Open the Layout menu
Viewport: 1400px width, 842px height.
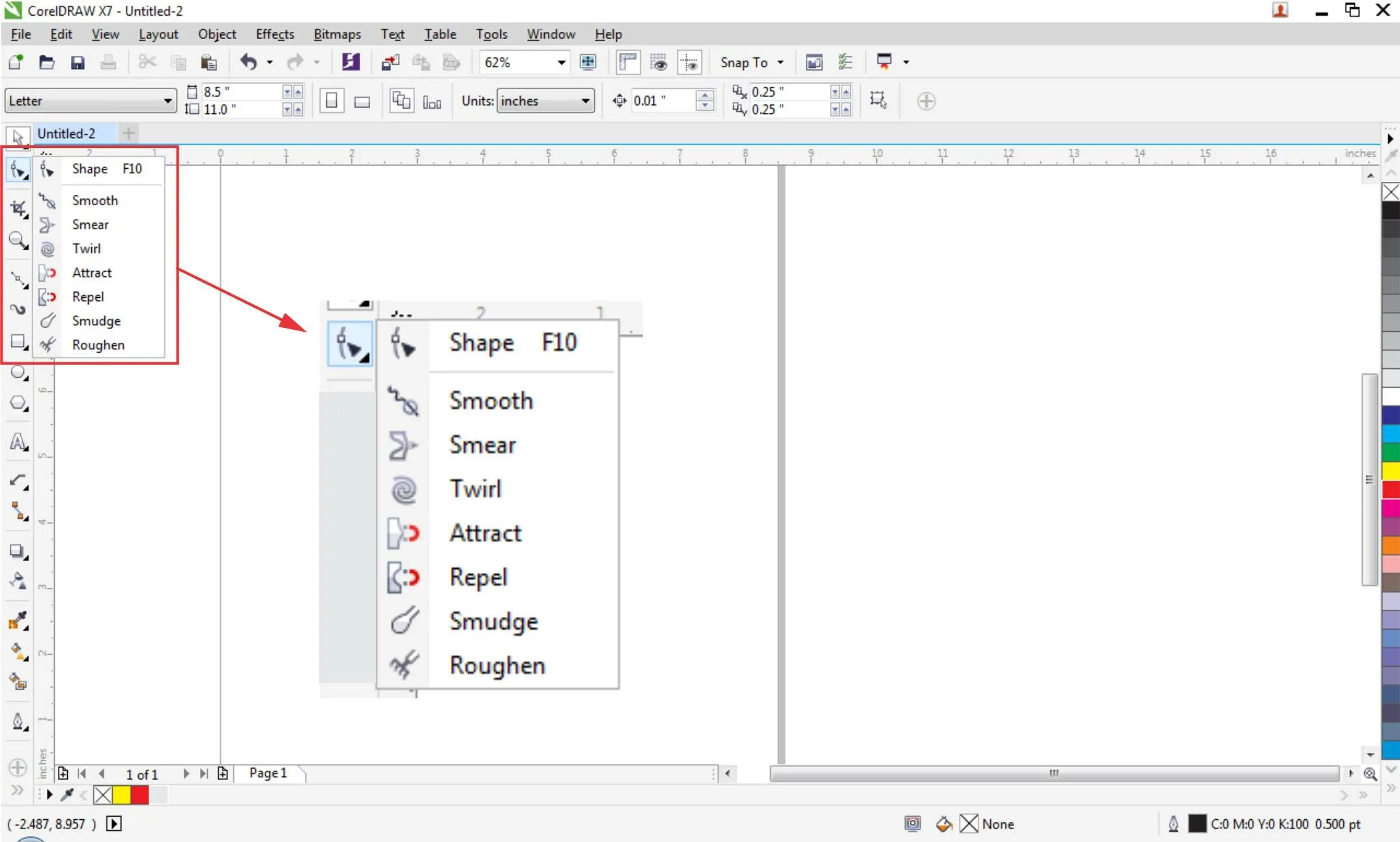pyautogui.click(x=158, y=35)
